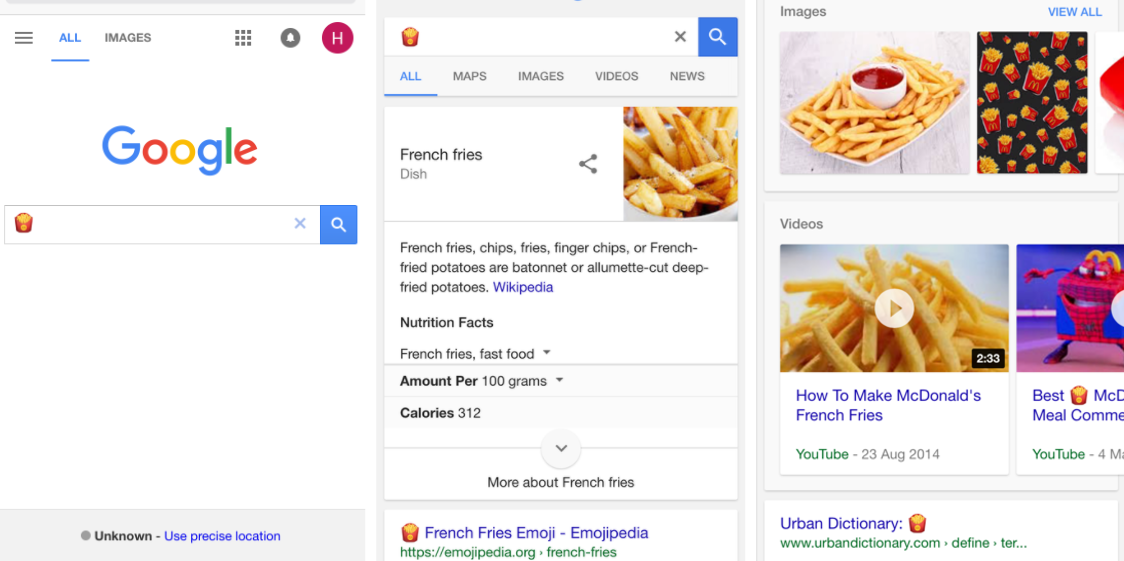Screen dimensions: 1124x561
Task: Clear the results page search field
Action: coord(680,37)
